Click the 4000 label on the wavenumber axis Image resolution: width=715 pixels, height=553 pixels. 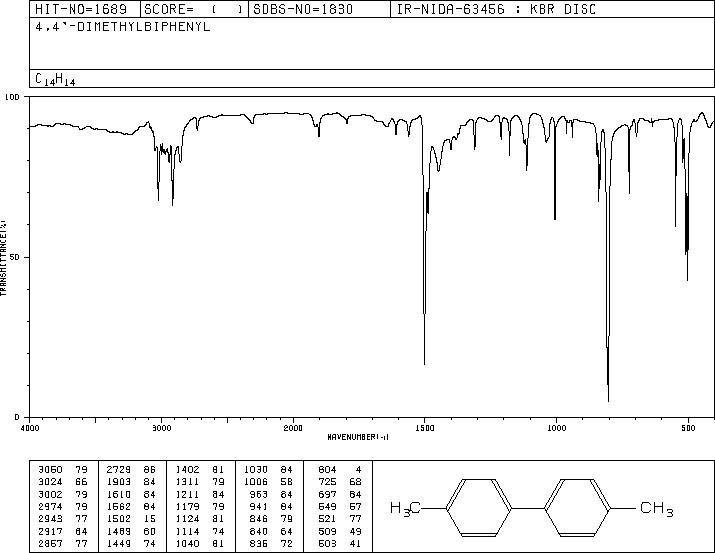click(x=30, y=428)
